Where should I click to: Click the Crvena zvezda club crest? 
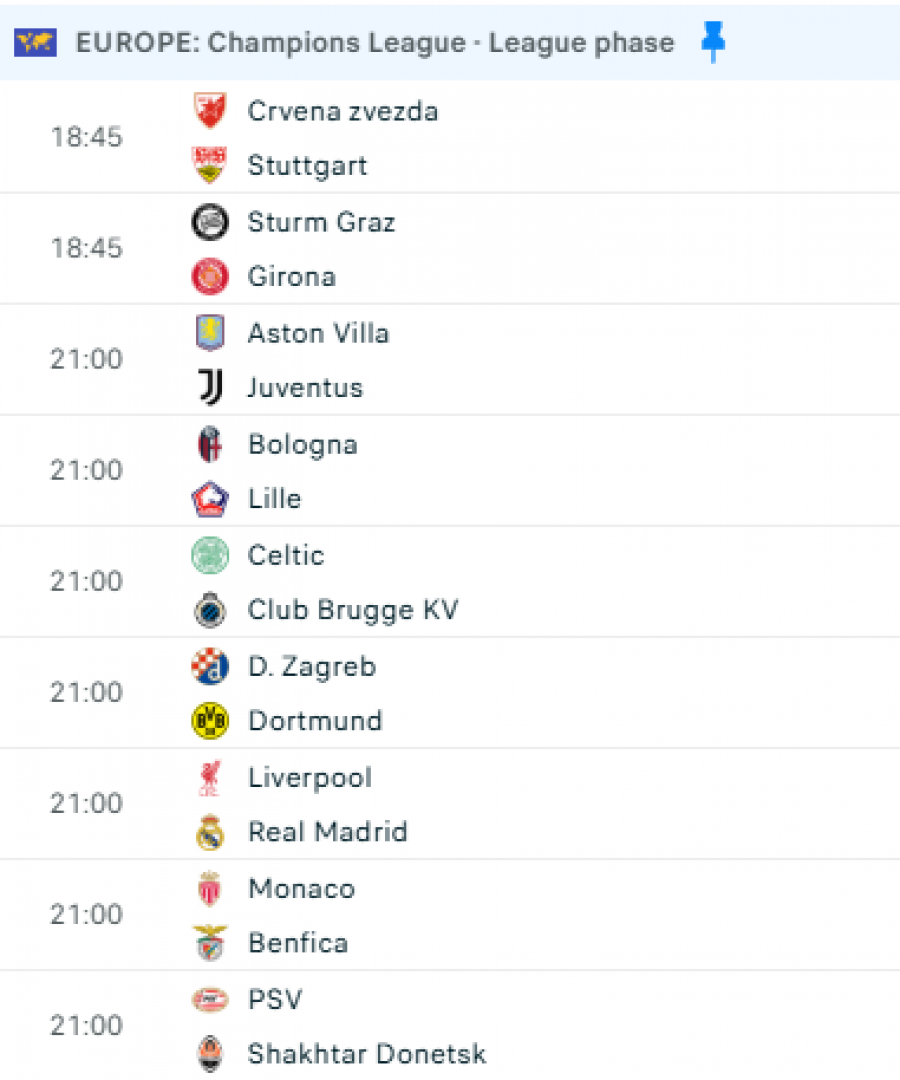210,111
